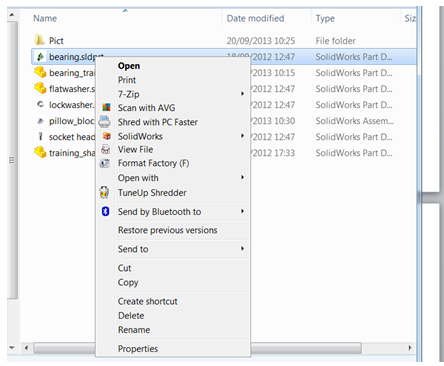444x366 pixels.
Task: Click the Format Factory icon
Action: click(105, 163)
